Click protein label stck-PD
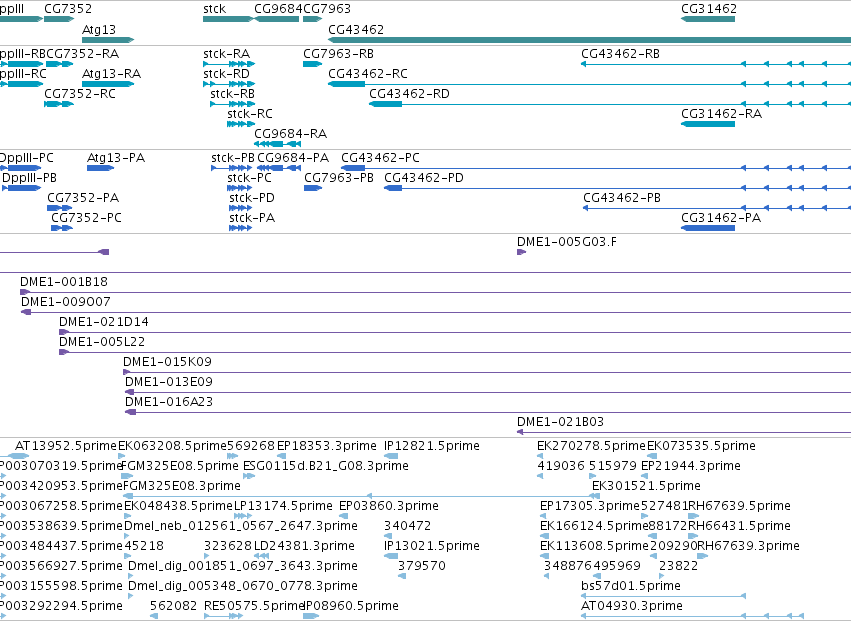This screenshot has width=851, height=621. point(252,198)
